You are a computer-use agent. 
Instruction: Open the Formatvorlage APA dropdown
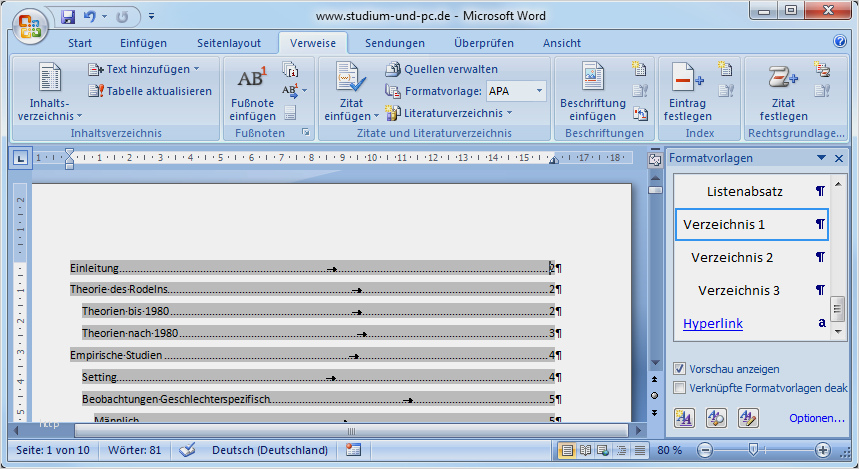[x=539, y=91]
